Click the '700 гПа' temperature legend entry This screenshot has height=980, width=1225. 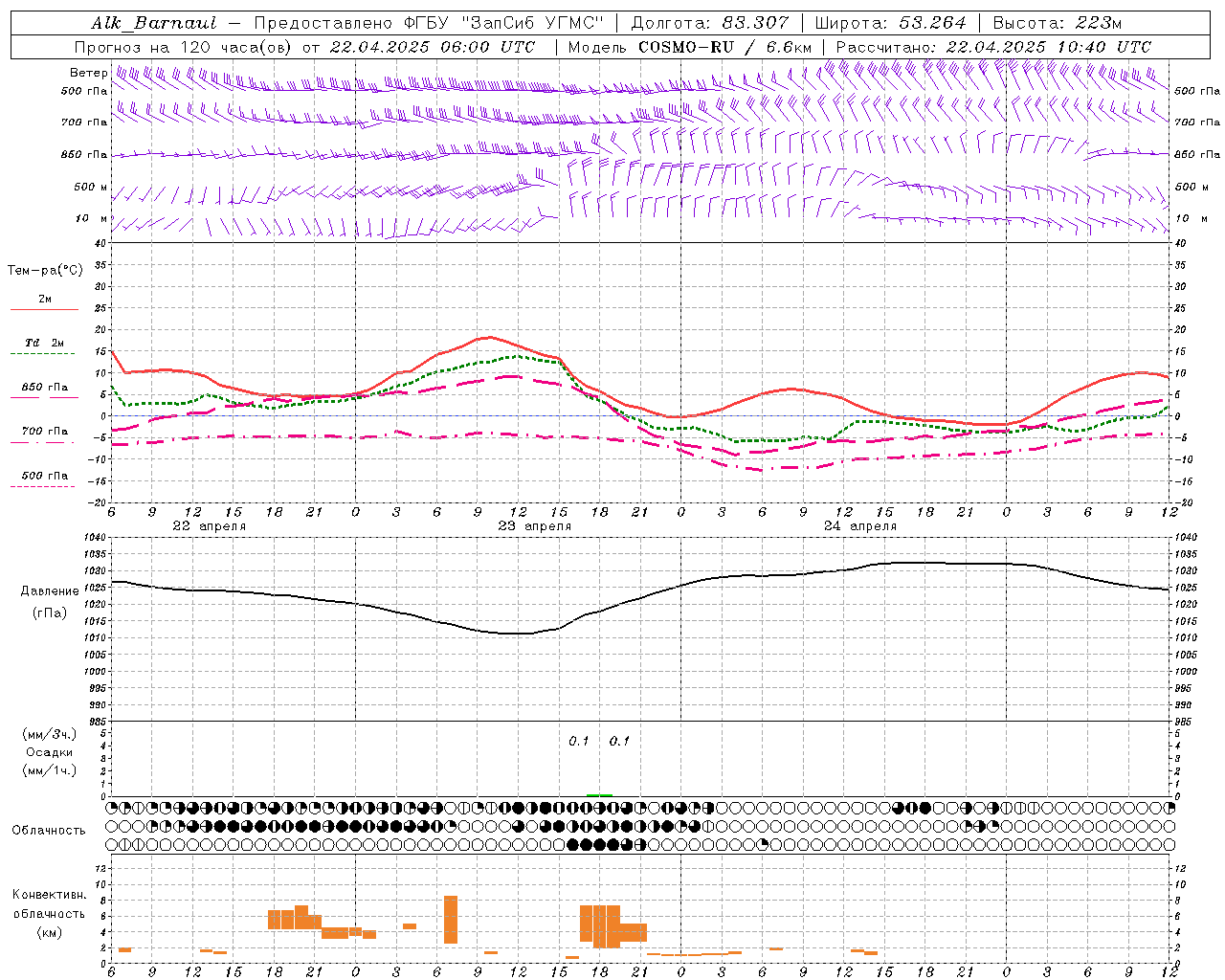point(45,431)
